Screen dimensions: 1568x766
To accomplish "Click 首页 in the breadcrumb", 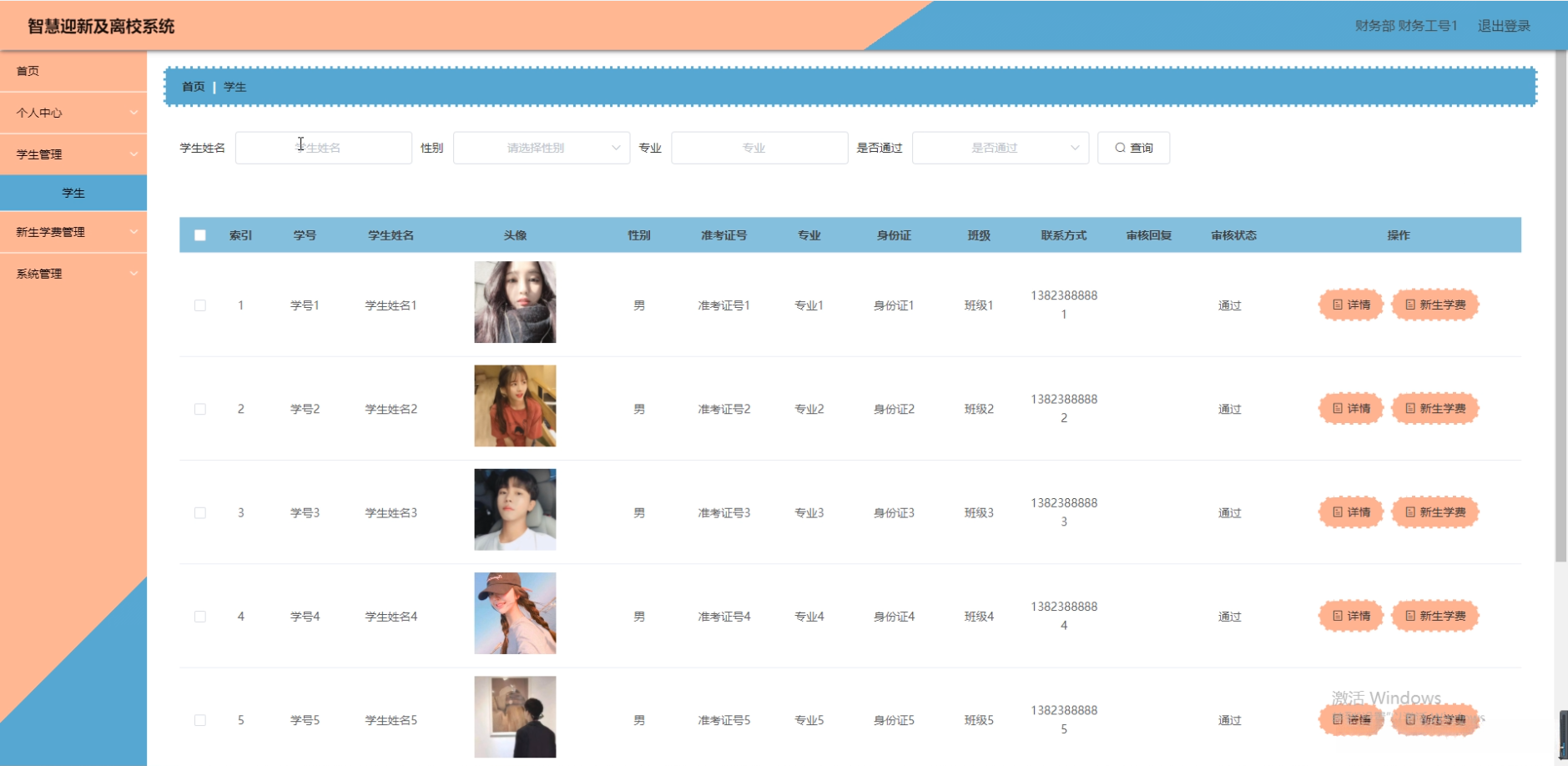I will tap(194, 87).
